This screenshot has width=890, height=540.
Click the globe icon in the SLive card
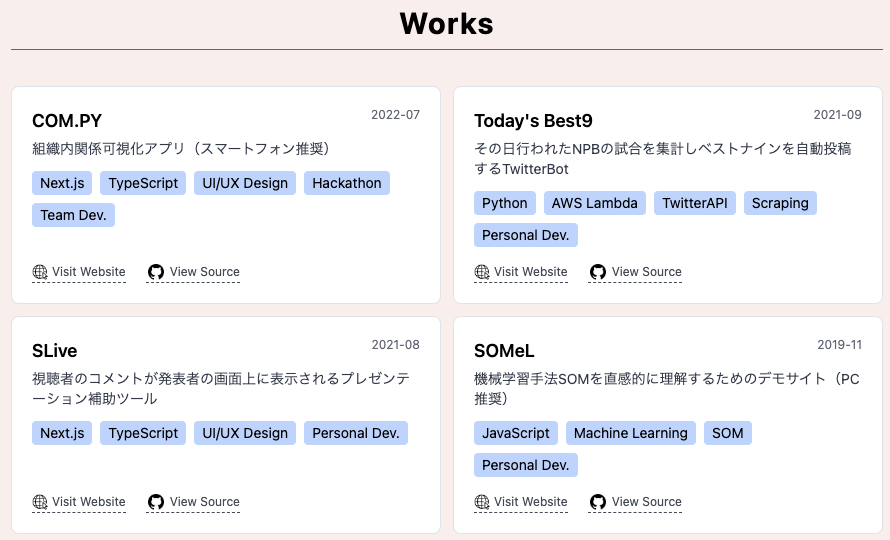pos(40,502)
